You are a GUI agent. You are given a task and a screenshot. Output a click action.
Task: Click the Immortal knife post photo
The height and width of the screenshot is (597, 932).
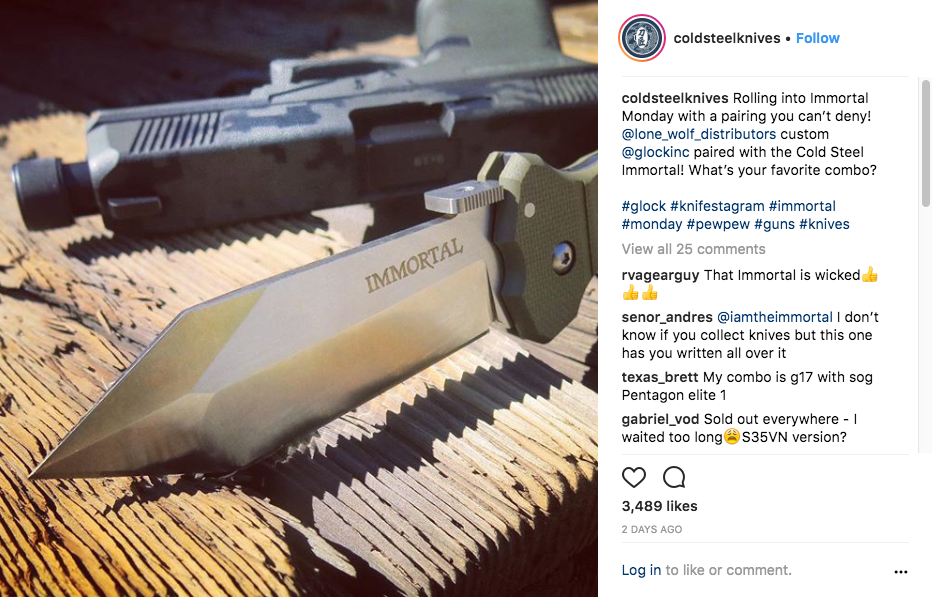[299, 298]
